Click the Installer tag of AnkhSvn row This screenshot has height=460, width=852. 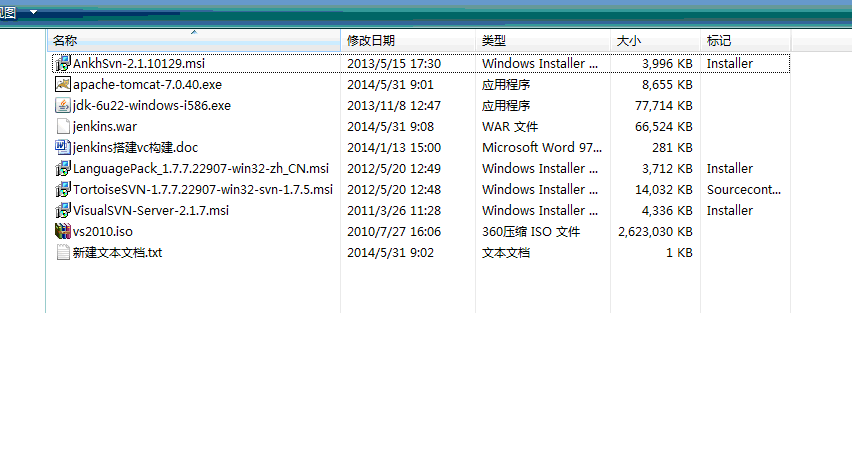pyautogui.click(x=730, y=64)
